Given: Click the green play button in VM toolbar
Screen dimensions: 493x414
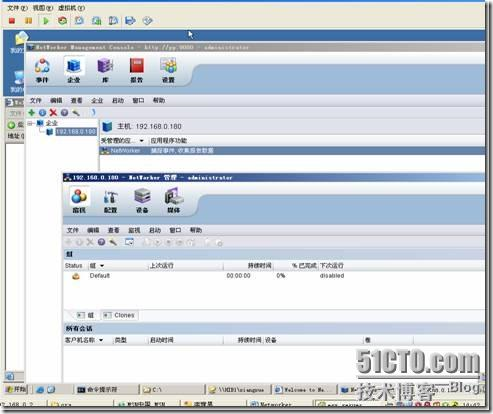Looking at the screenshot, I should click(x=46, y=21).
